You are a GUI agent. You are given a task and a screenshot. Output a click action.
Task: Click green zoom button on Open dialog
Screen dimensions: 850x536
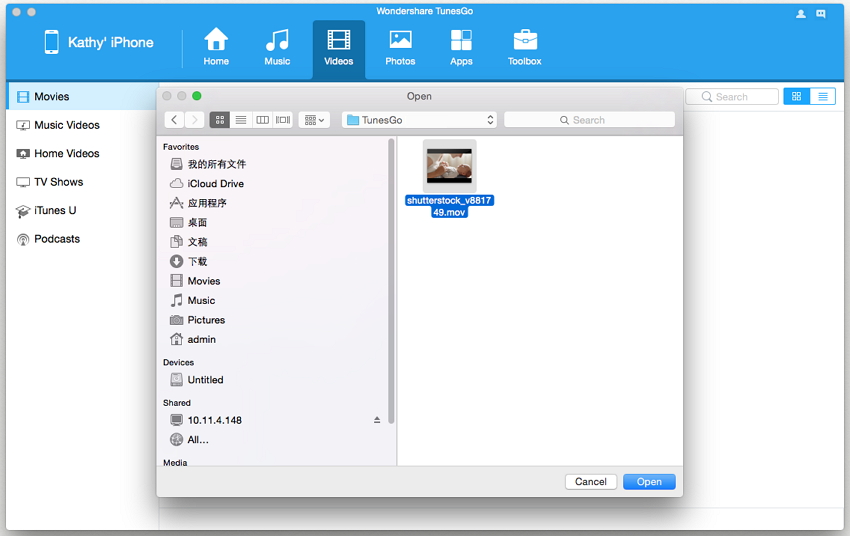197,96
